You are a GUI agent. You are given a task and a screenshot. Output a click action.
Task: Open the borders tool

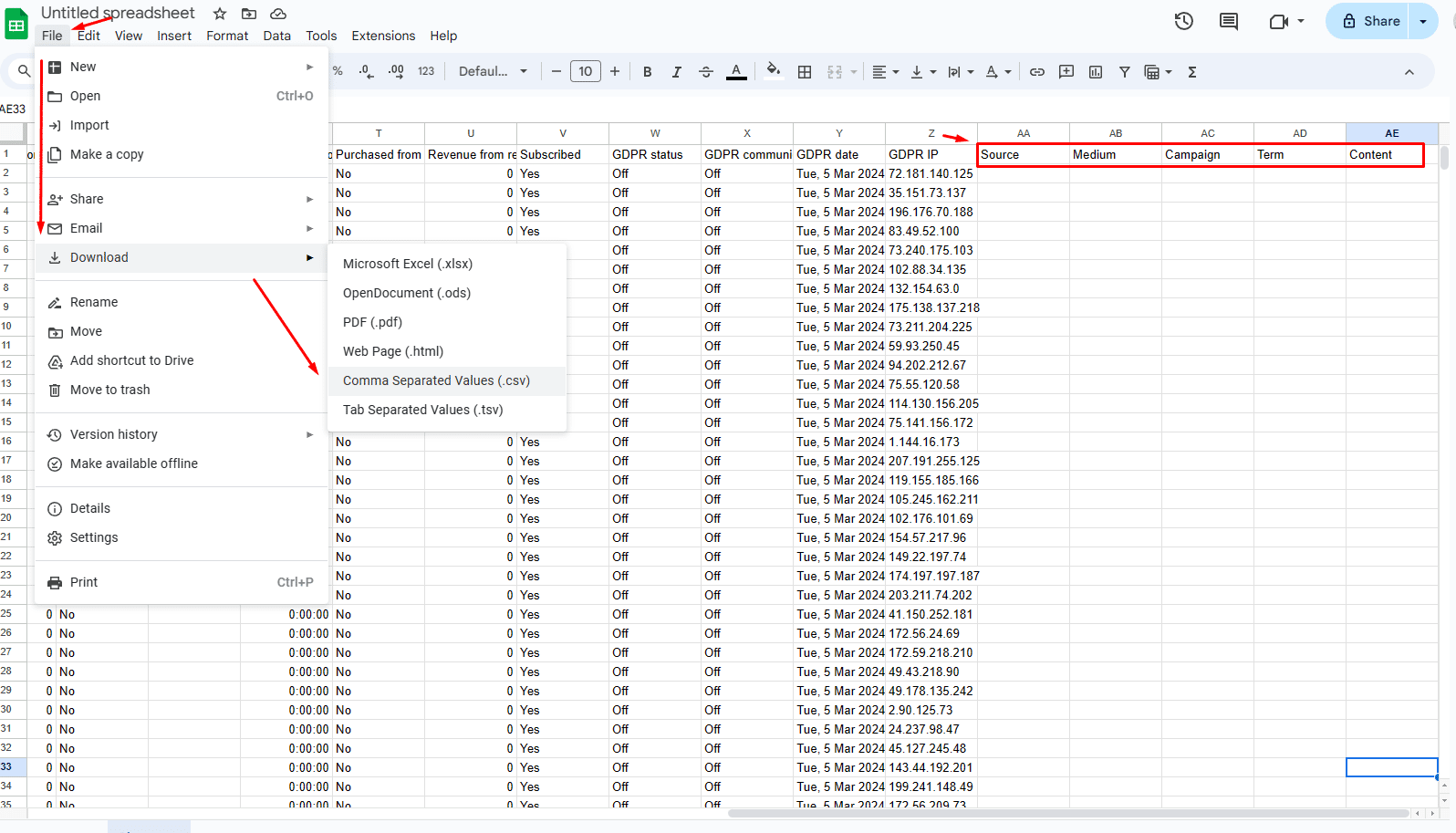tap(805, 72)
